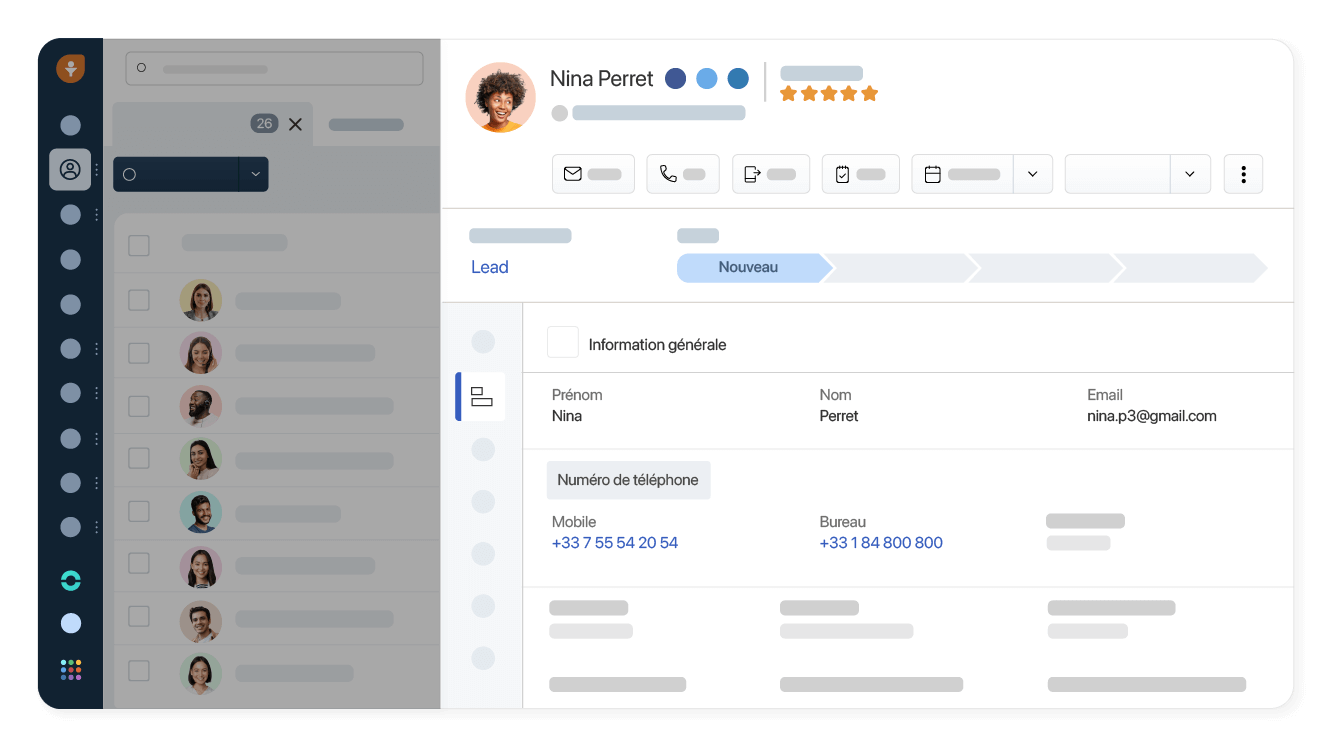Viewport: 1332px width, 747px height.
Task: Select the hierarchy tab icon beside Information générale
Action: click(482, 396)
